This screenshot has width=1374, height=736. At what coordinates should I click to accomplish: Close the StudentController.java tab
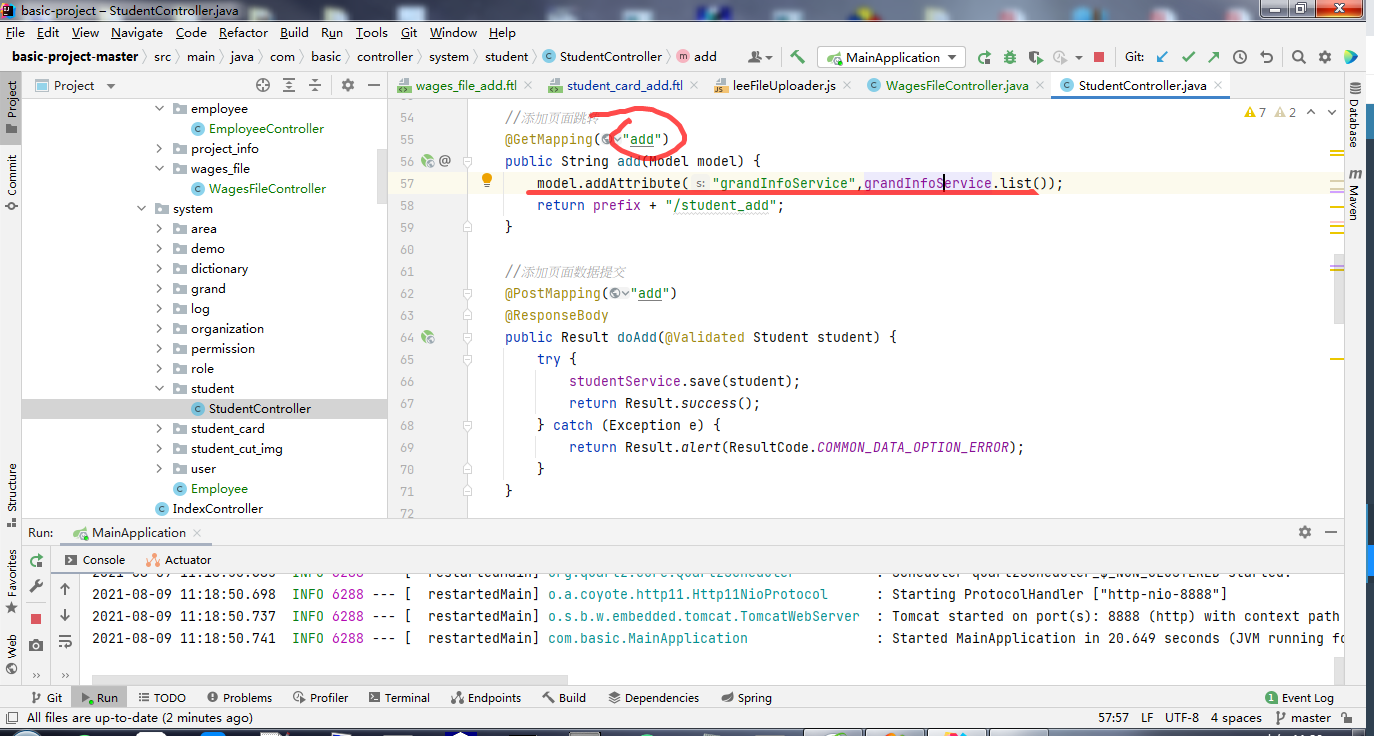click(1218, 85)
